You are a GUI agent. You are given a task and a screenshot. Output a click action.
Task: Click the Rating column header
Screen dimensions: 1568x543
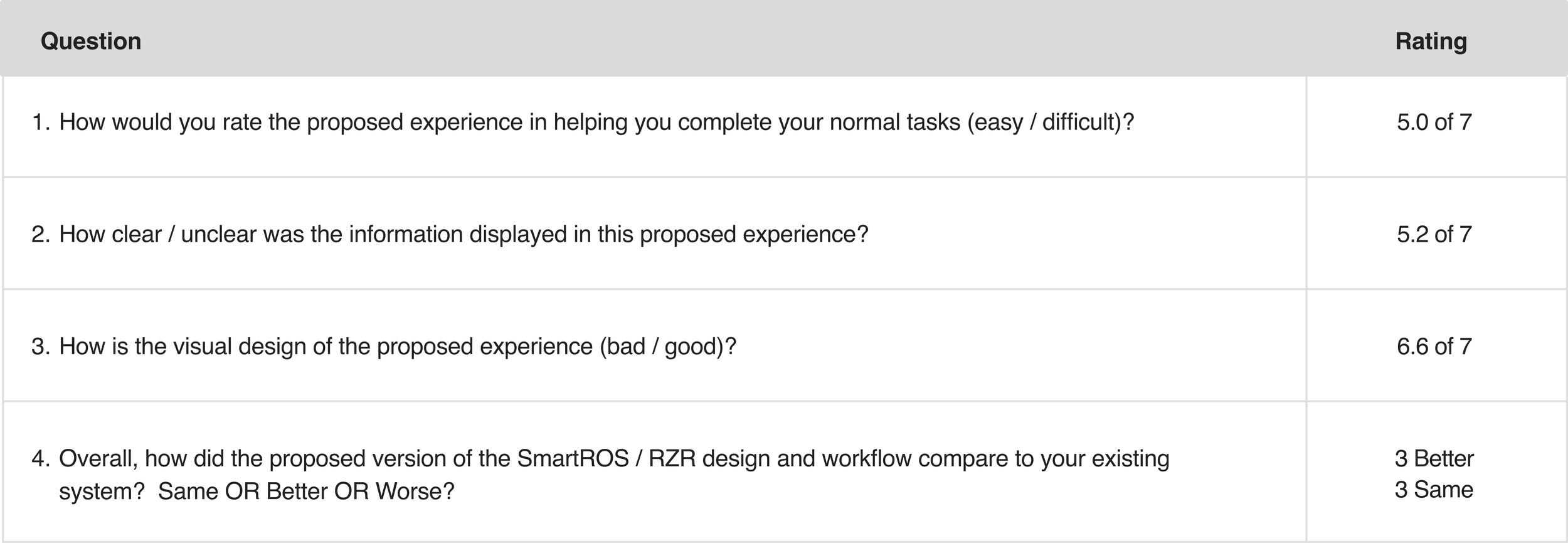tap(1431, 41)
